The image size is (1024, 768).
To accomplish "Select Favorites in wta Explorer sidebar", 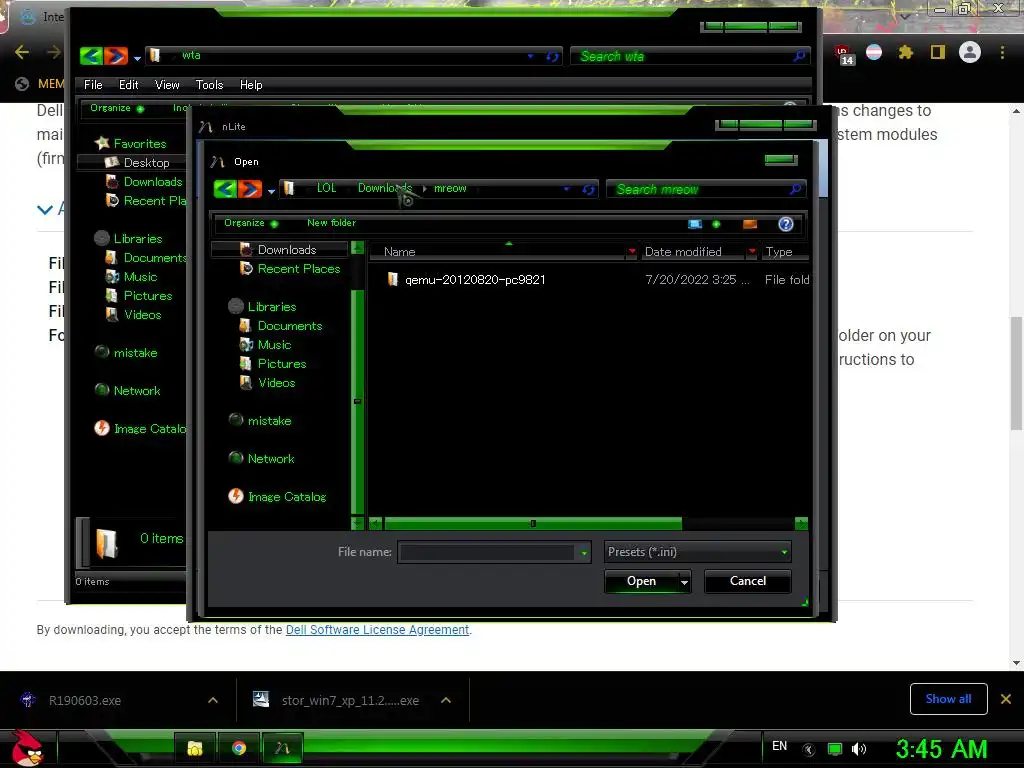I will 139,143.
